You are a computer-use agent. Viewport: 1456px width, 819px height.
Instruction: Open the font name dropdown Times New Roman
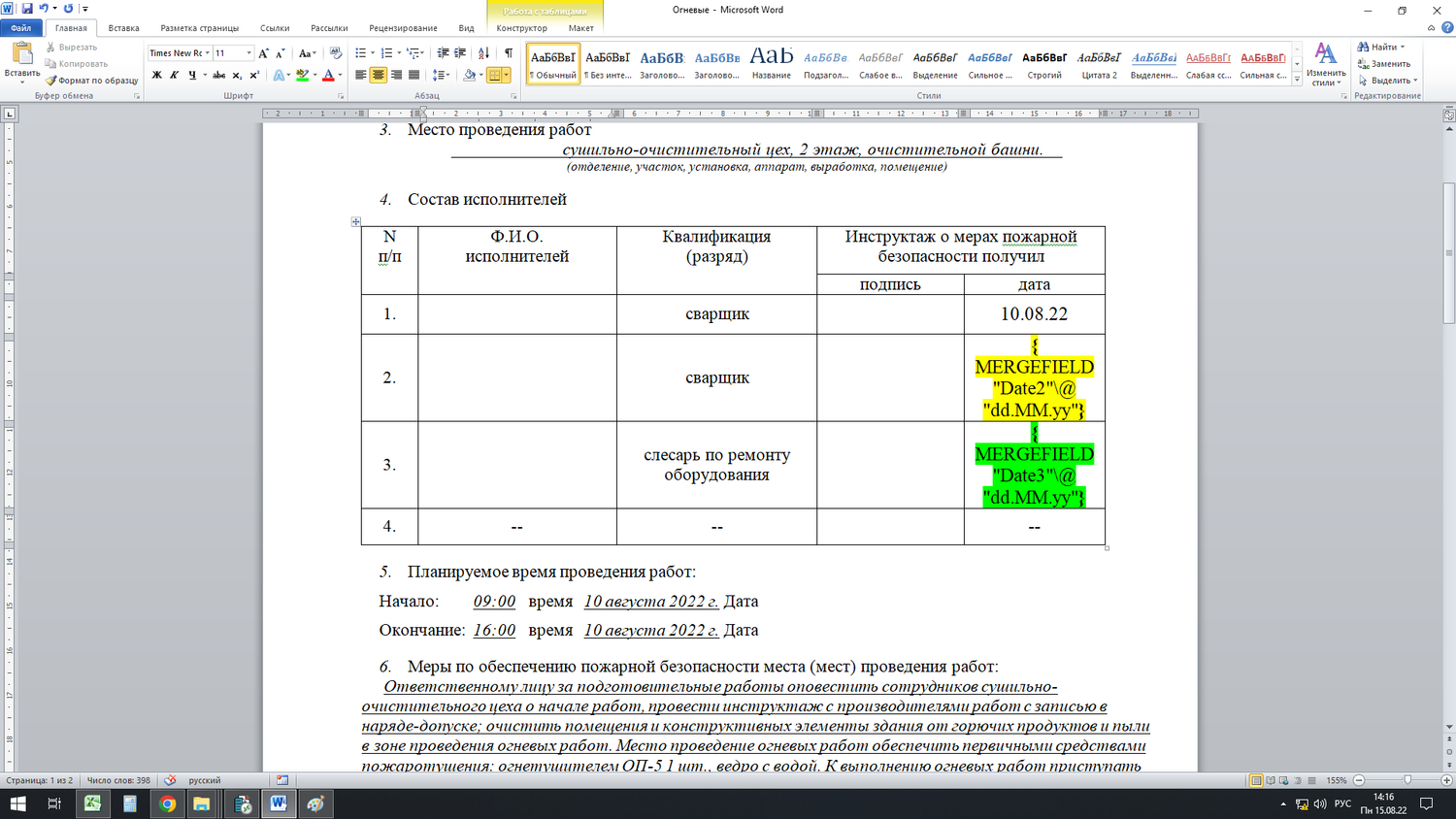tap(207, 53)
